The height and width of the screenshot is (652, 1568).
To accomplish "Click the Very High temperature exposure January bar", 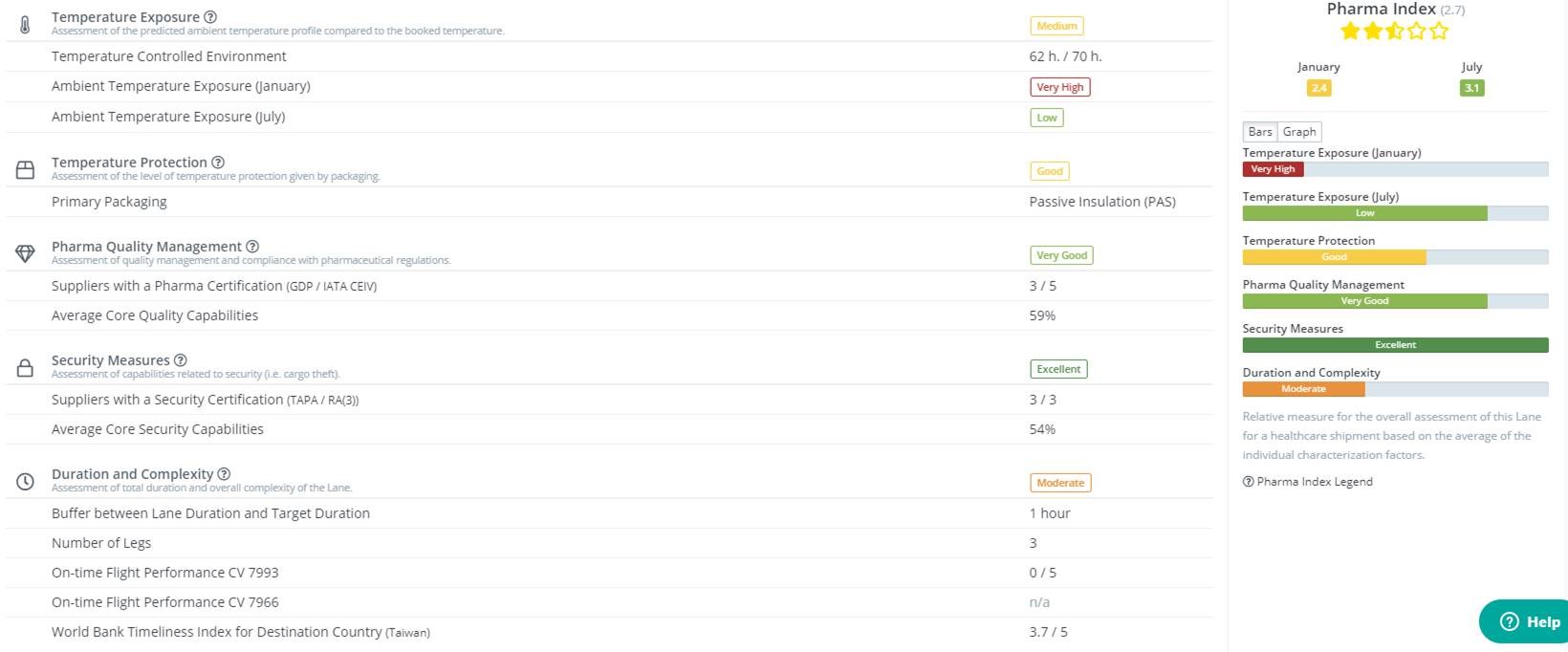I will (1273, 169).
